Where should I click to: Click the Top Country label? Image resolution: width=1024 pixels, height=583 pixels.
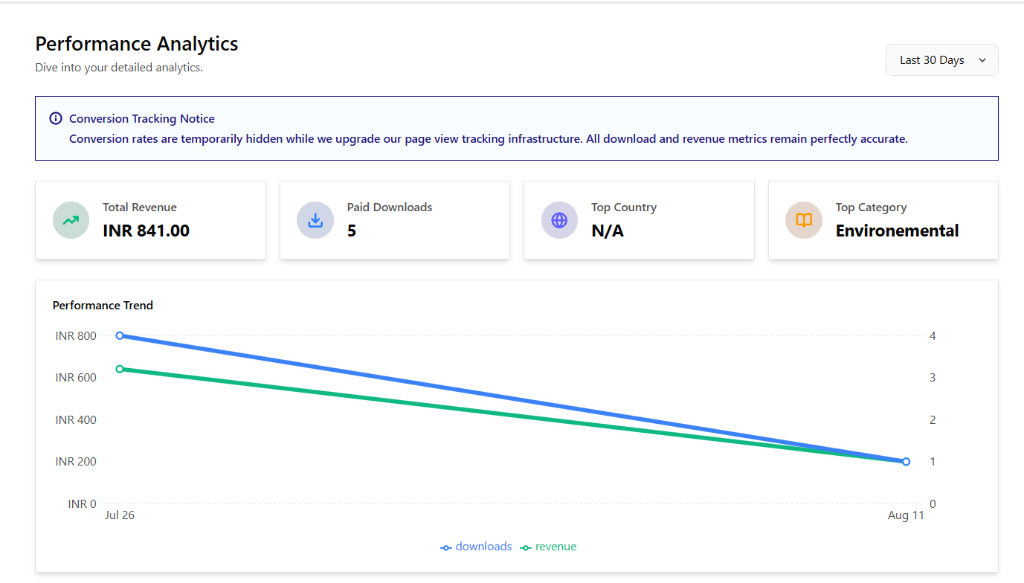[624, 207]
